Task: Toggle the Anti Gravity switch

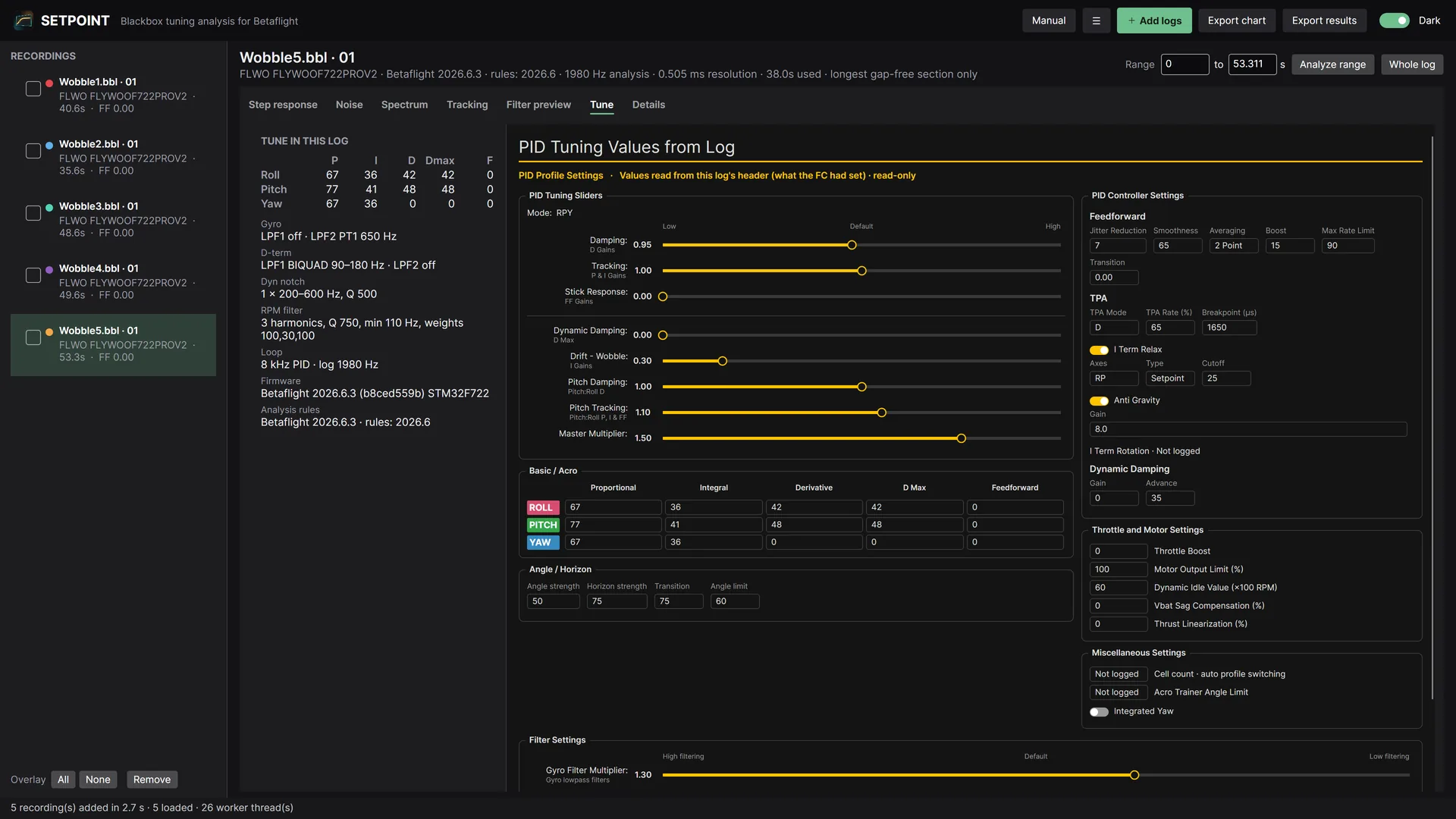Action: coord(1099,400)
